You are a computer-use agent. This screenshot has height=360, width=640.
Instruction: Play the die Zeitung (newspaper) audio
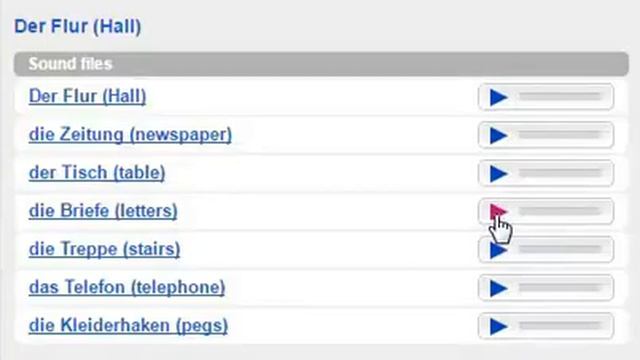click(498, 136)
